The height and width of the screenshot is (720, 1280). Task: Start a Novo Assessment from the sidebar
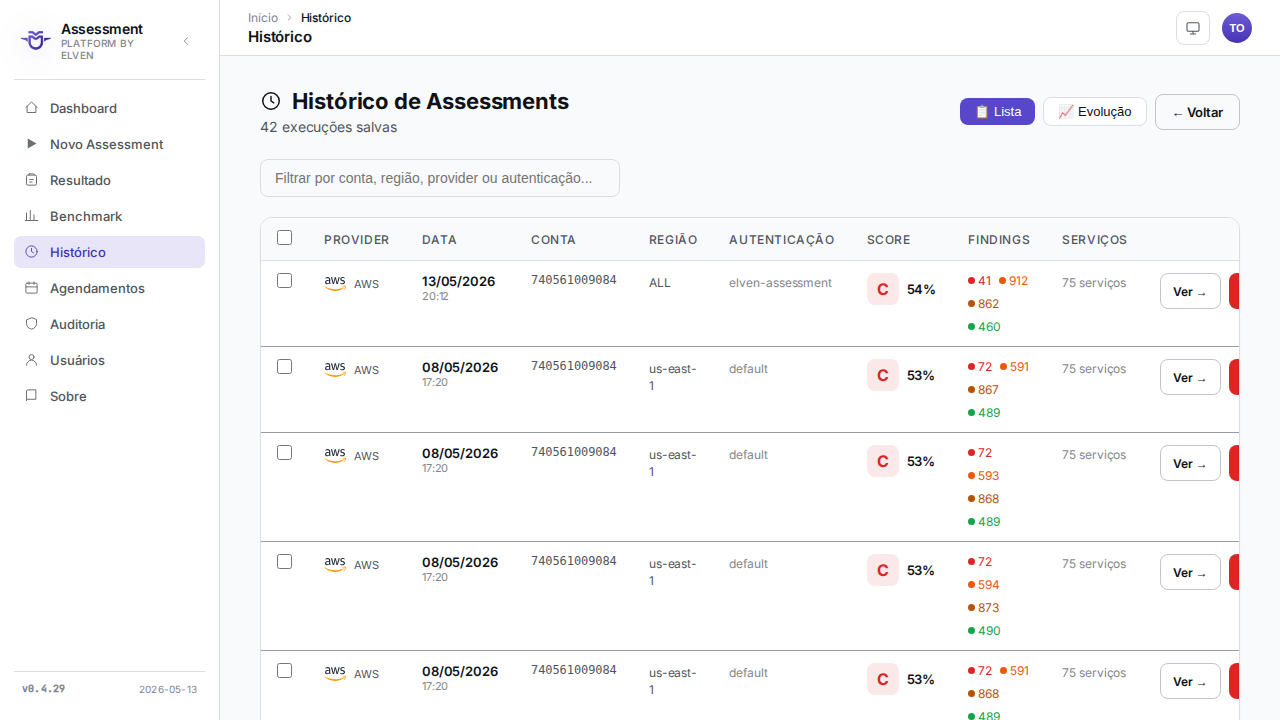click(x=109, y=144)
